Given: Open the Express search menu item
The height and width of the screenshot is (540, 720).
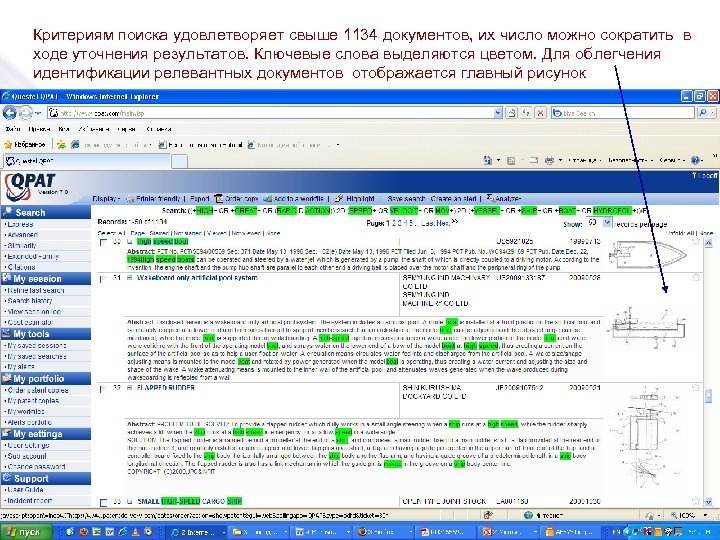Looking at the screenshot, I should click(x=20, y=225).
